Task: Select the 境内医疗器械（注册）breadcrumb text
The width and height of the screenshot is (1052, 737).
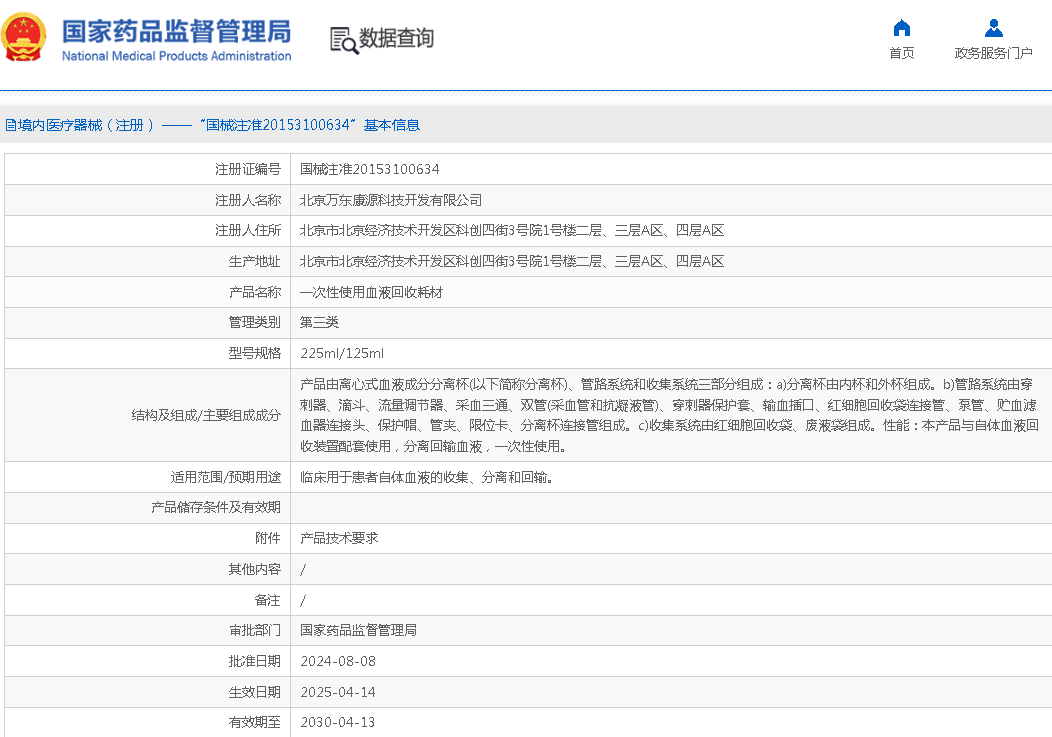Action: pyautogui.click(x=87, y=125)
